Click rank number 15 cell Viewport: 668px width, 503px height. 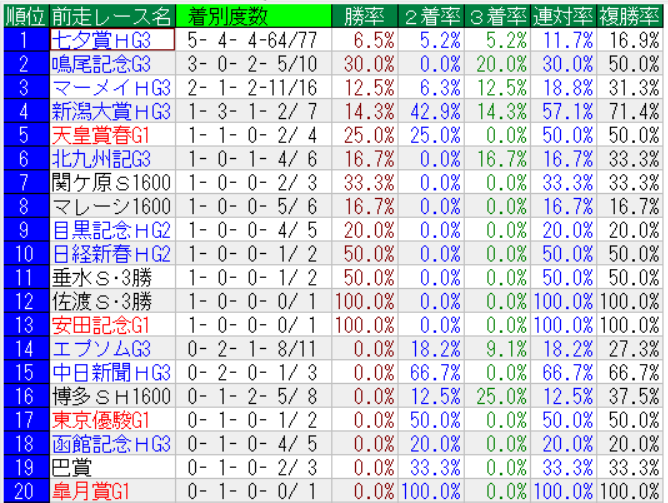[26, 373]
